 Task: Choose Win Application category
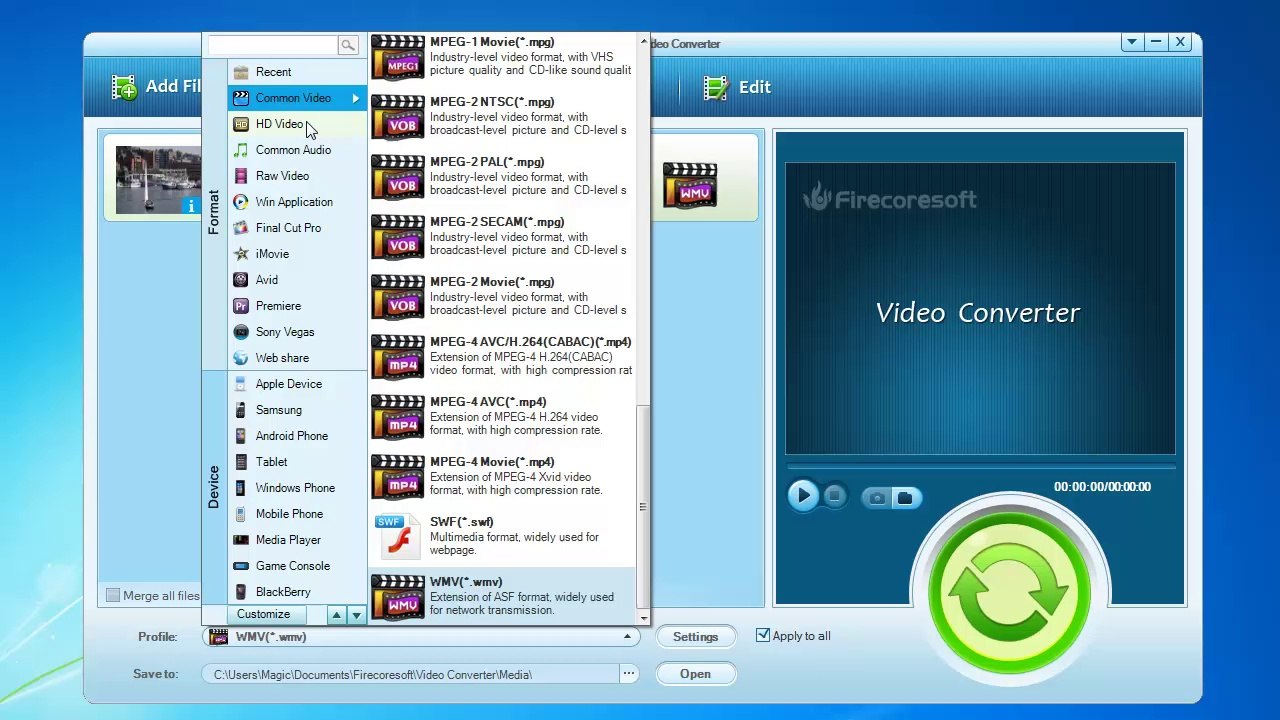click(x=297, y=202)
